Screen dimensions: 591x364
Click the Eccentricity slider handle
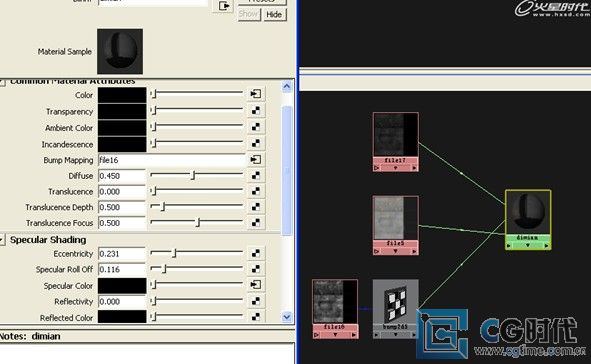[174, 253]
